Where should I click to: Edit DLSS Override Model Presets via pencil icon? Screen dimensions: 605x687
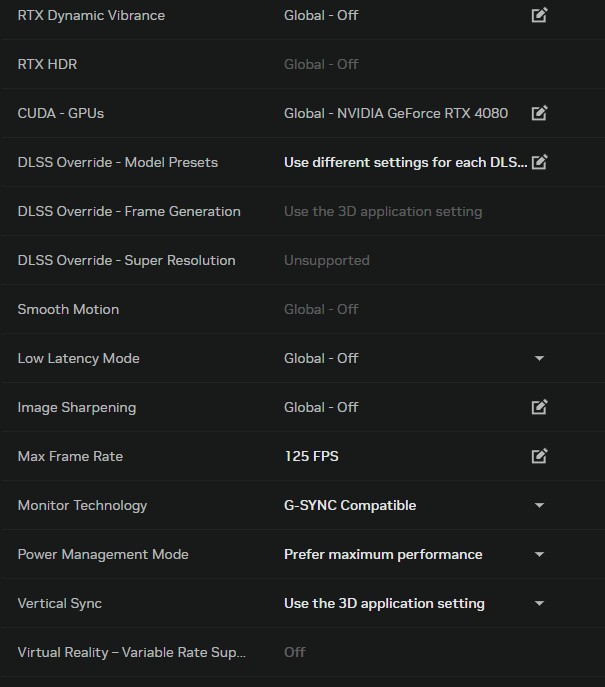click(539, 162)
